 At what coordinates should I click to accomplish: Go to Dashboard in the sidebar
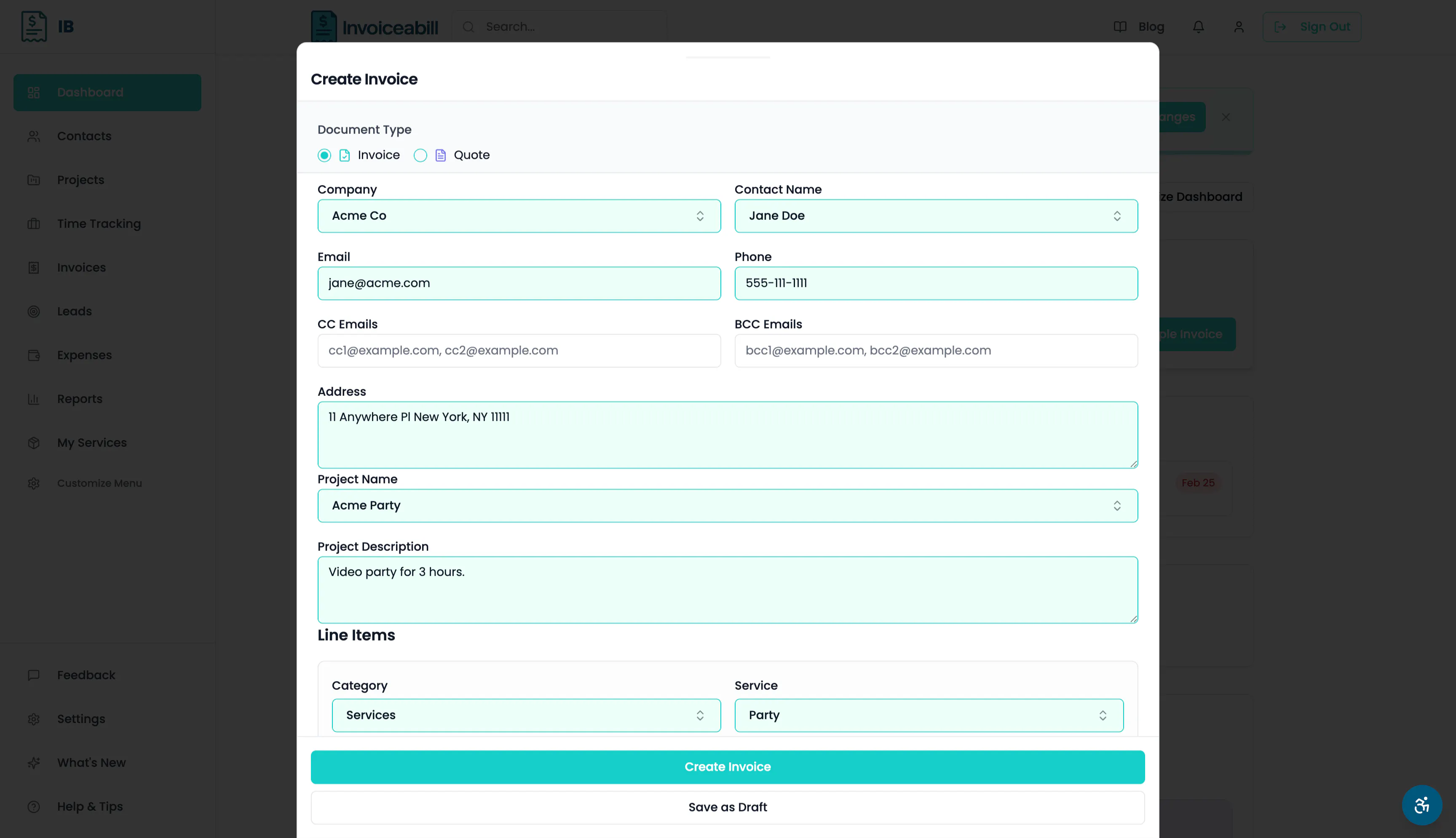(108, 93)
